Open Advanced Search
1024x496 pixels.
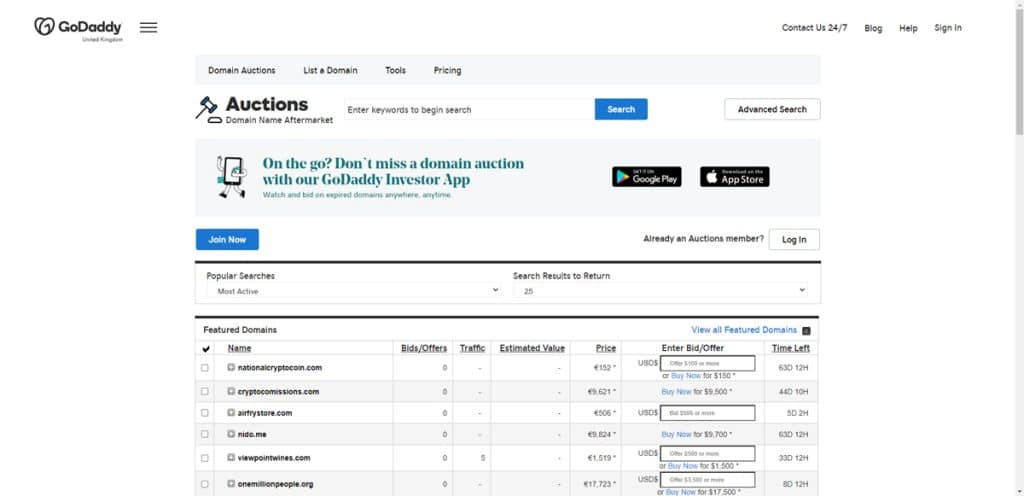[772, 109]
